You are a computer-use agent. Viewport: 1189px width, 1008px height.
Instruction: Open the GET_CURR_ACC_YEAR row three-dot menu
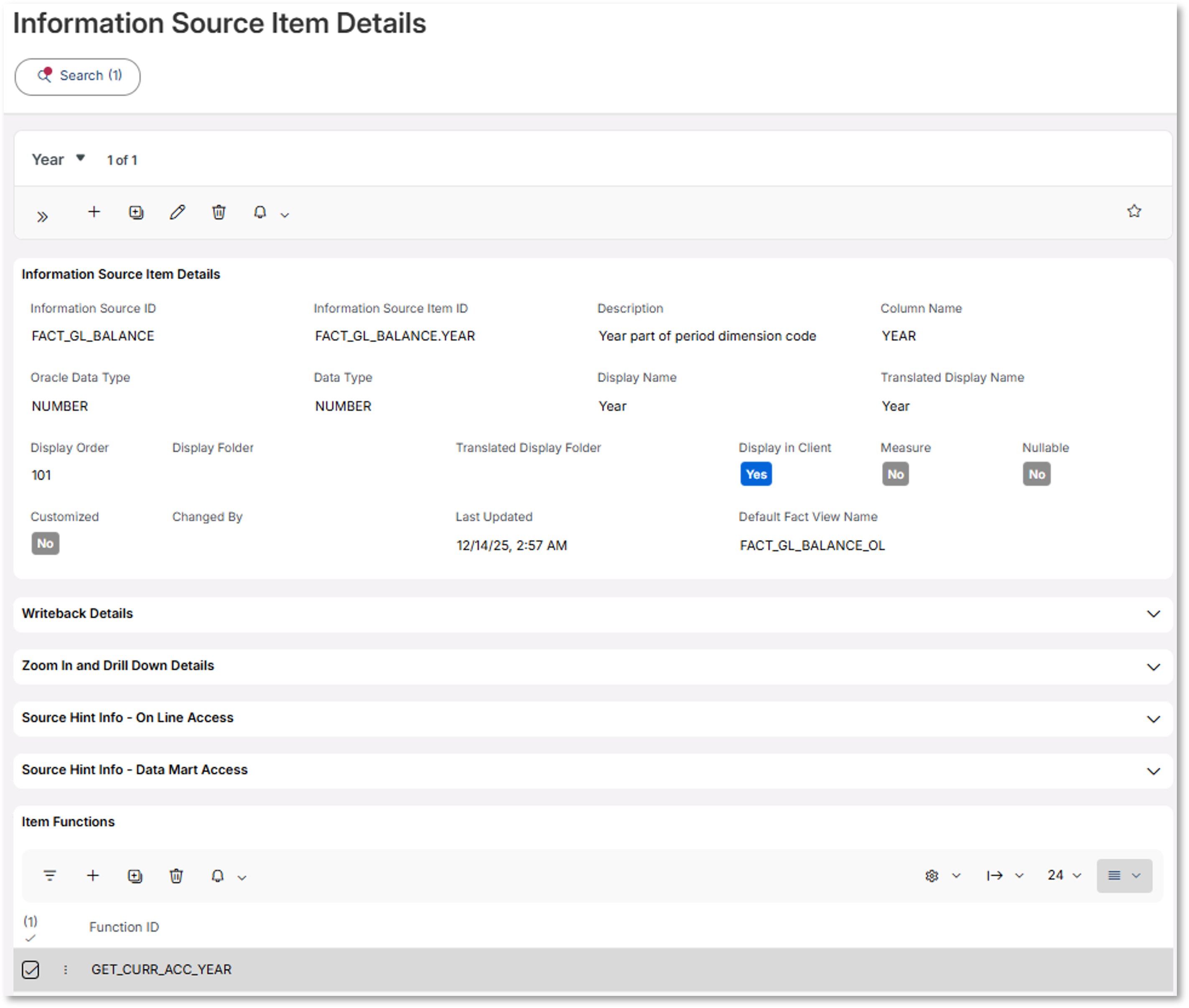coord(66,970)
